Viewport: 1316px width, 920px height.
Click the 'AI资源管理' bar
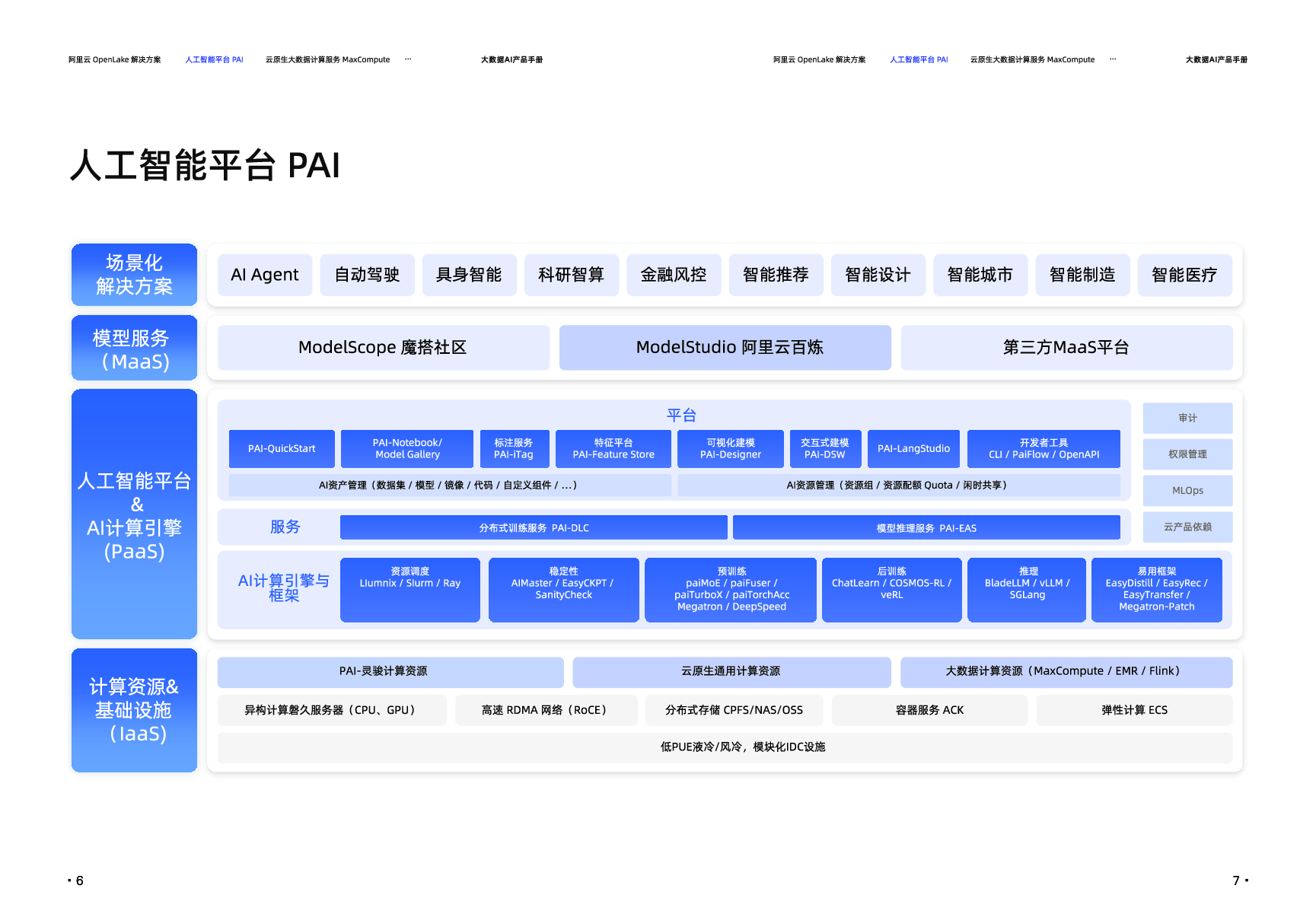(x=899, y=485)
